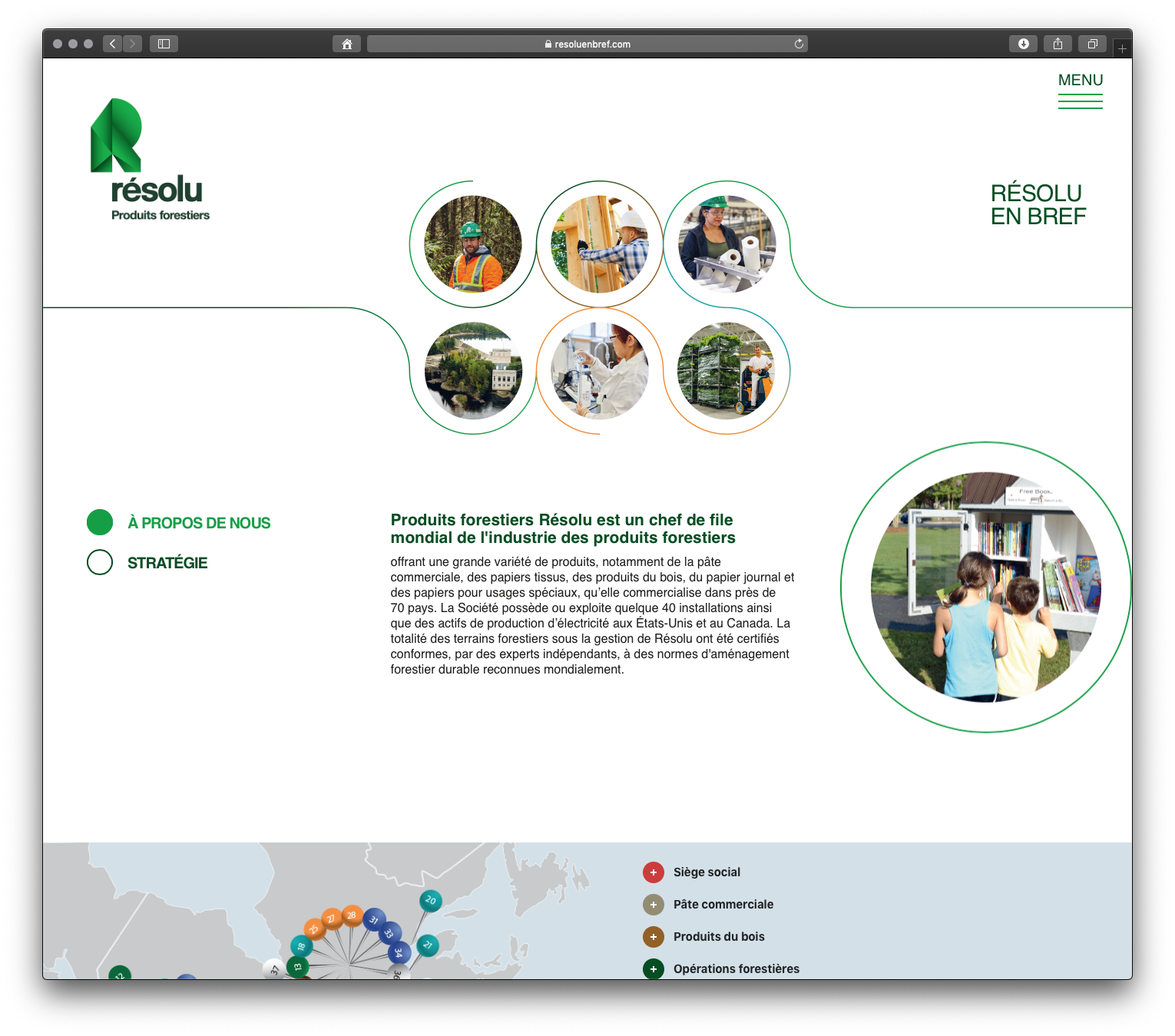Click the RÉSOLU EN BREF heading
This screenshot has width=1175, height=1036.
tap(1038, 204)
